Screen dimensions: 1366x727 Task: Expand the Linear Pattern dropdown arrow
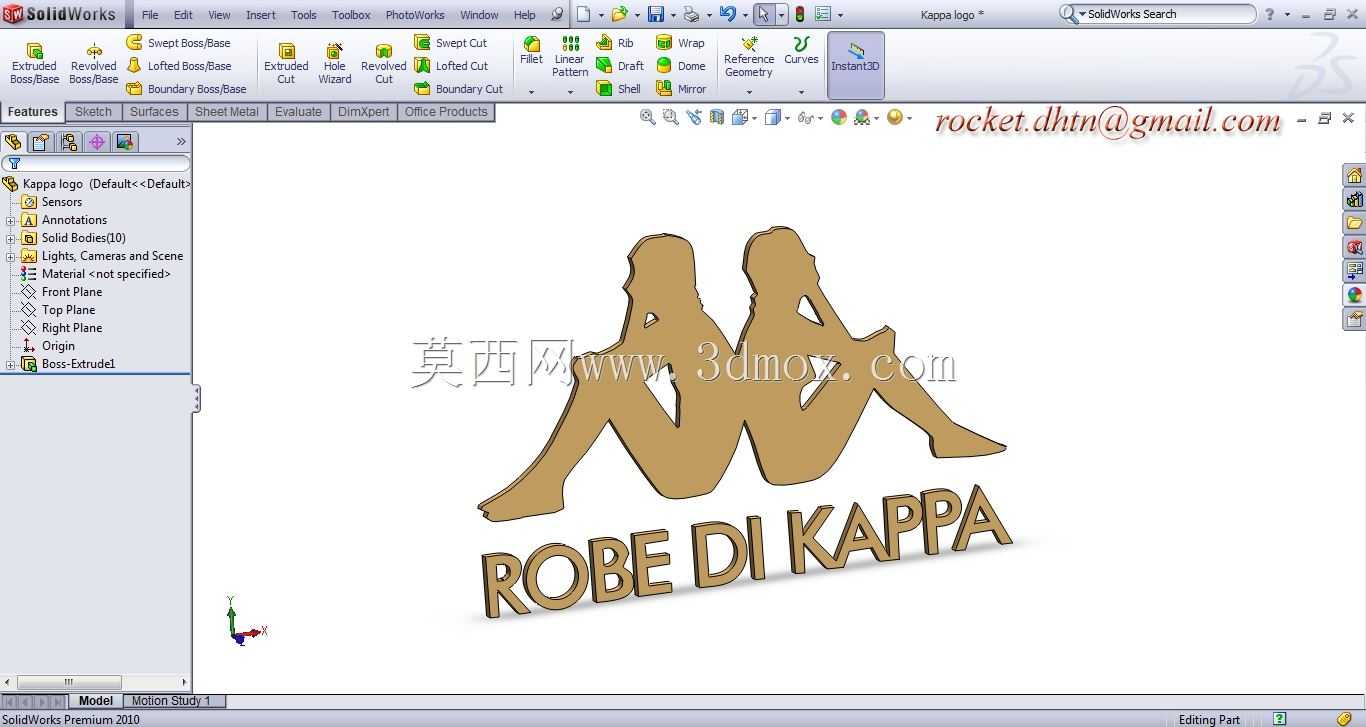570,92
